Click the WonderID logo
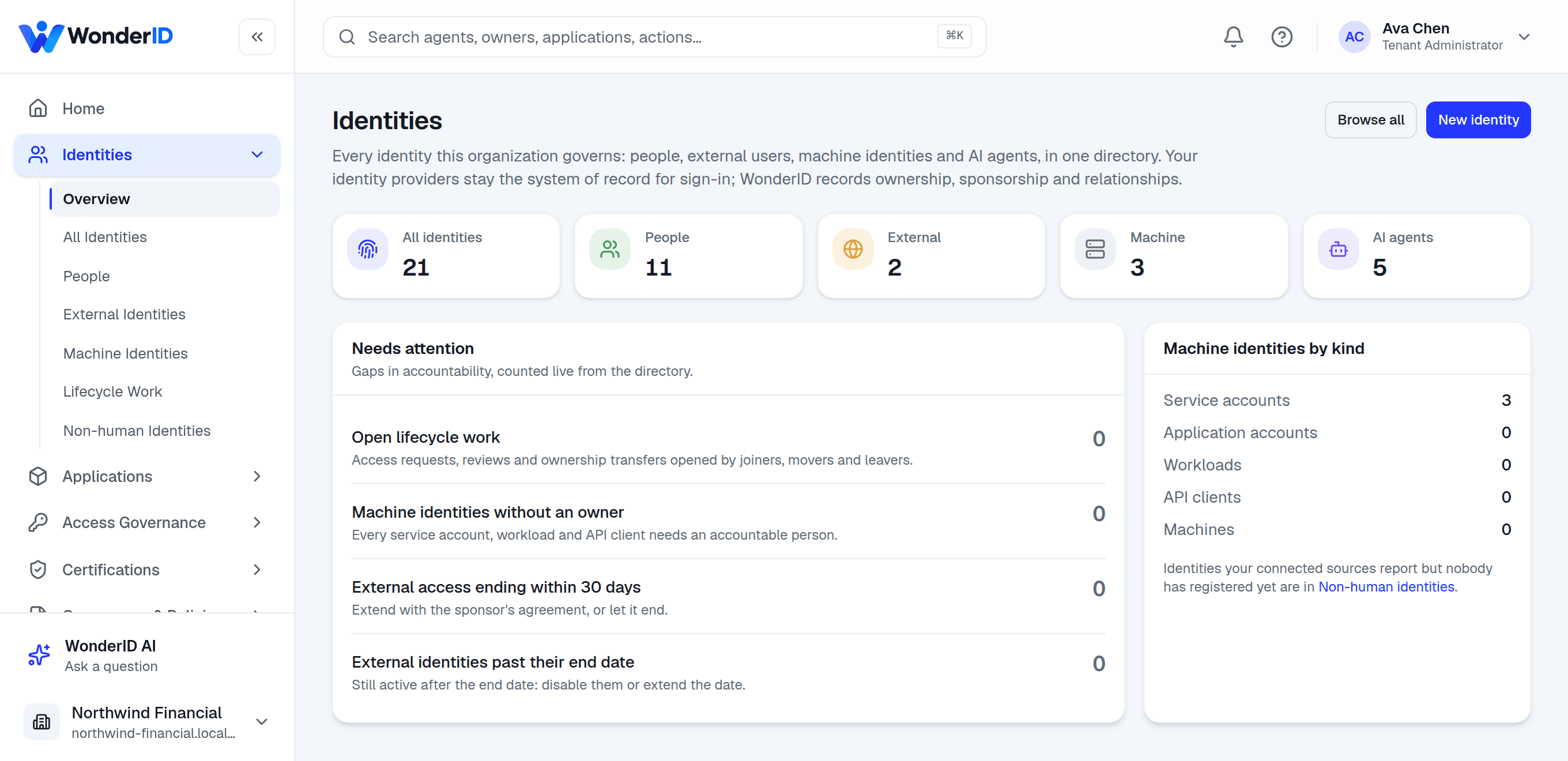 [96, 36]
